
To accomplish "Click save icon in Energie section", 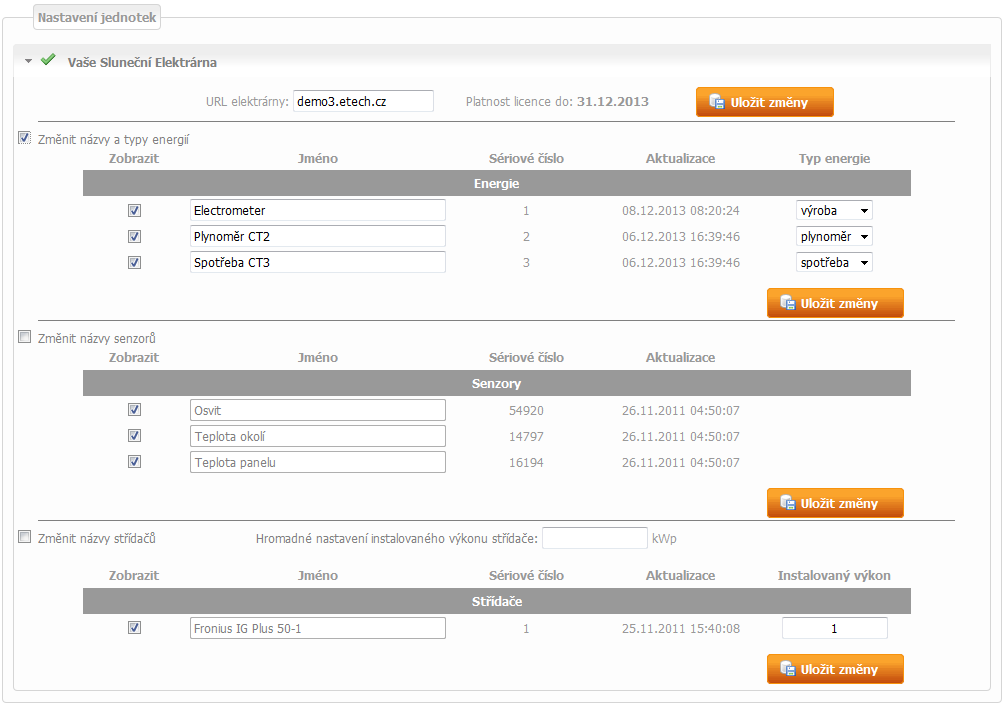I will 787,303.
